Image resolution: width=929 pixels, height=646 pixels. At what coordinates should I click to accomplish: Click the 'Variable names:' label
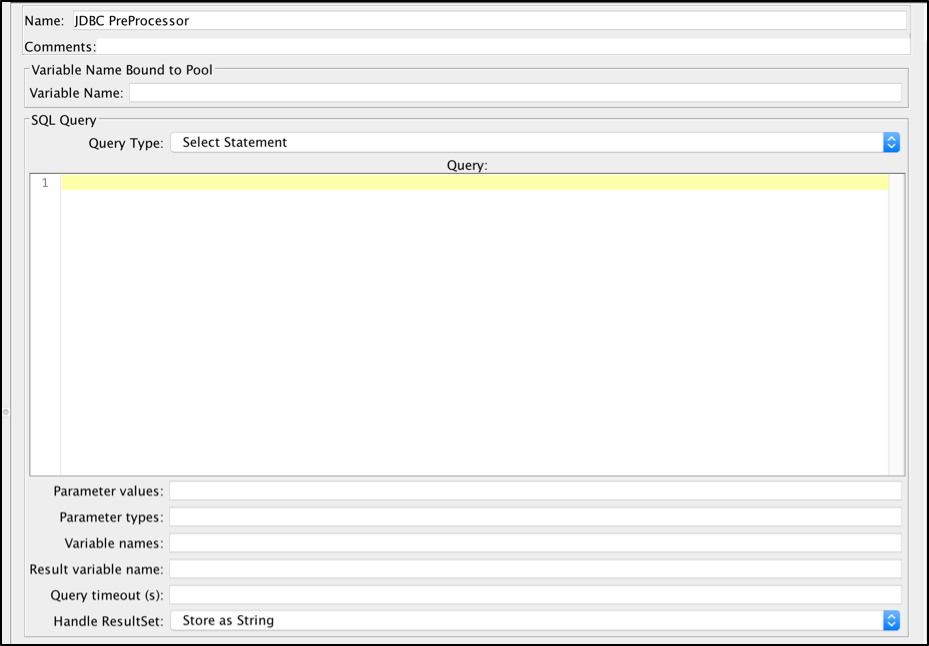(114, 543)
